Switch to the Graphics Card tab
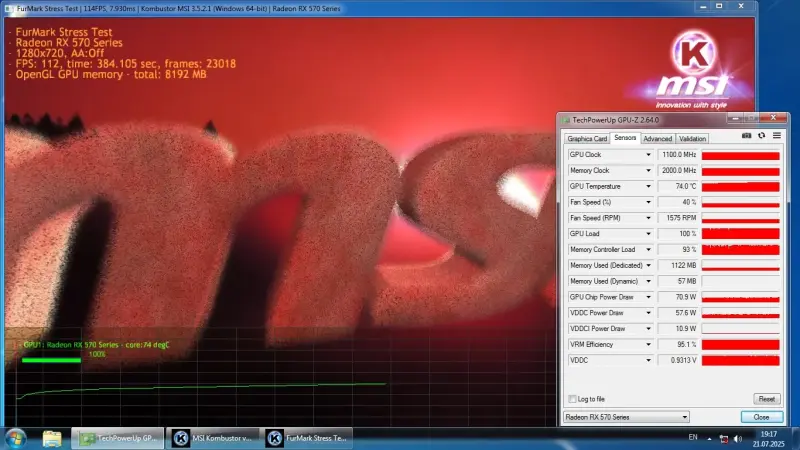The width and height of the screenshot is (800, 450). pyautogui.click(x=587, y=139)
